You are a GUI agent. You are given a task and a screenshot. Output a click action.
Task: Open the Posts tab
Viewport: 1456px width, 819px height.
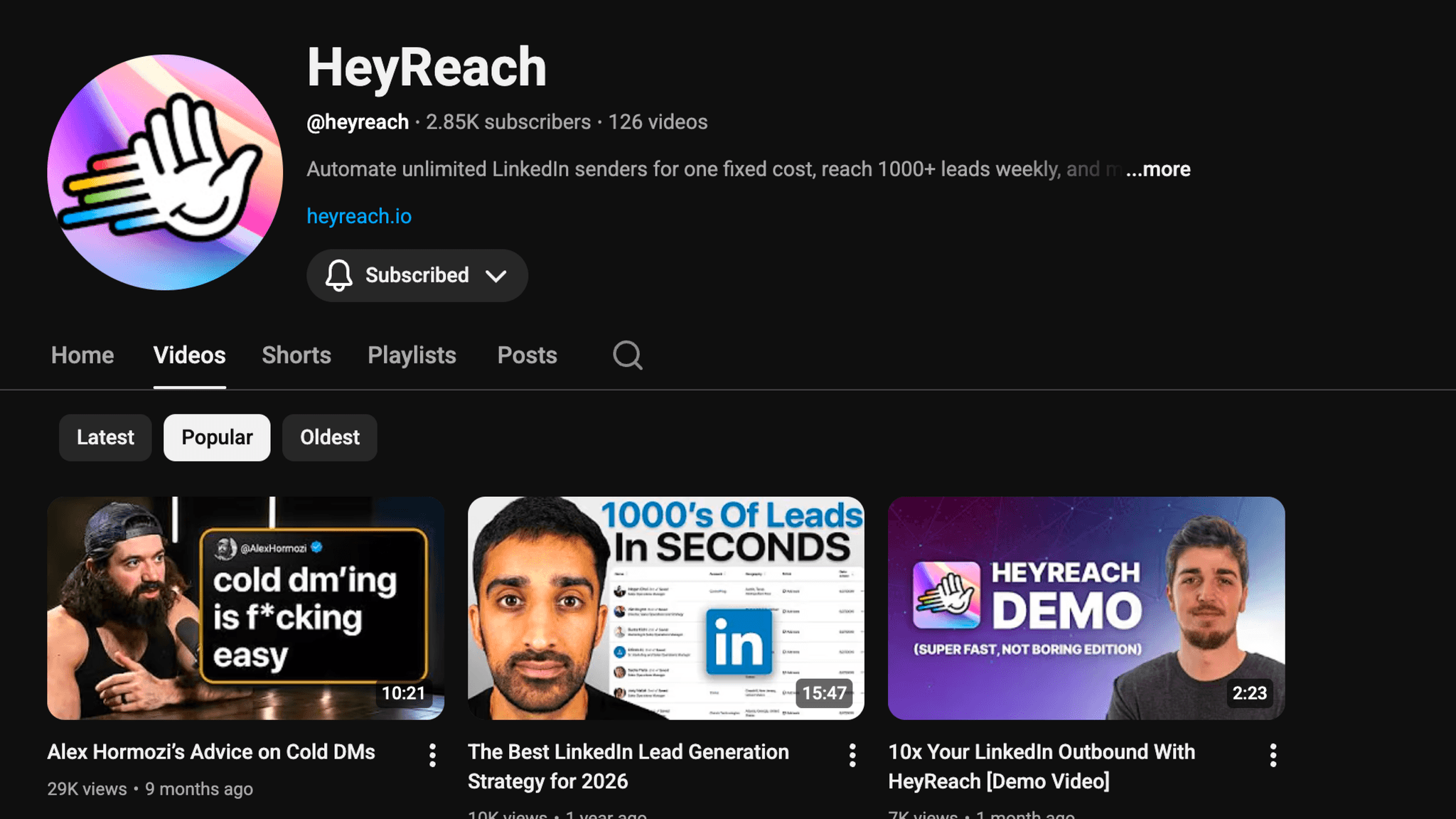pyautogui.click(x=527, y=355)
